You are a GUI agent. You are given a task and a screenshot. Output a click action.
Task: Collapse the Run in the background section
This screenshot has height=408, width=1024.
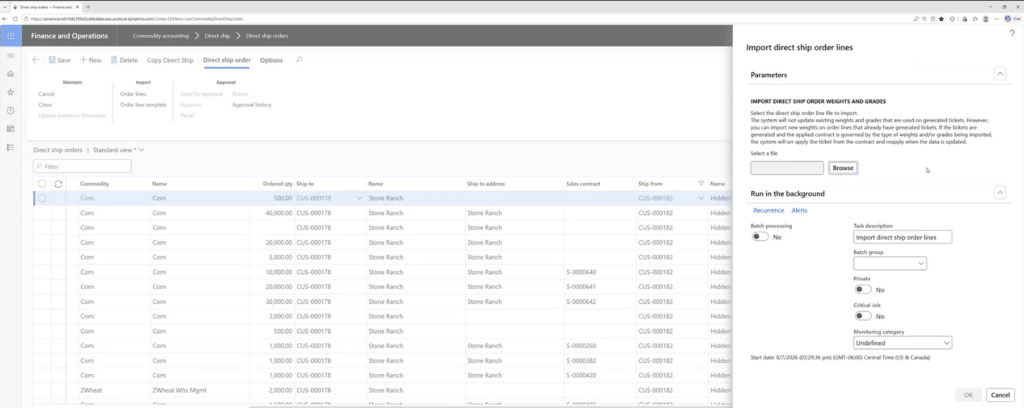(999, 193)
